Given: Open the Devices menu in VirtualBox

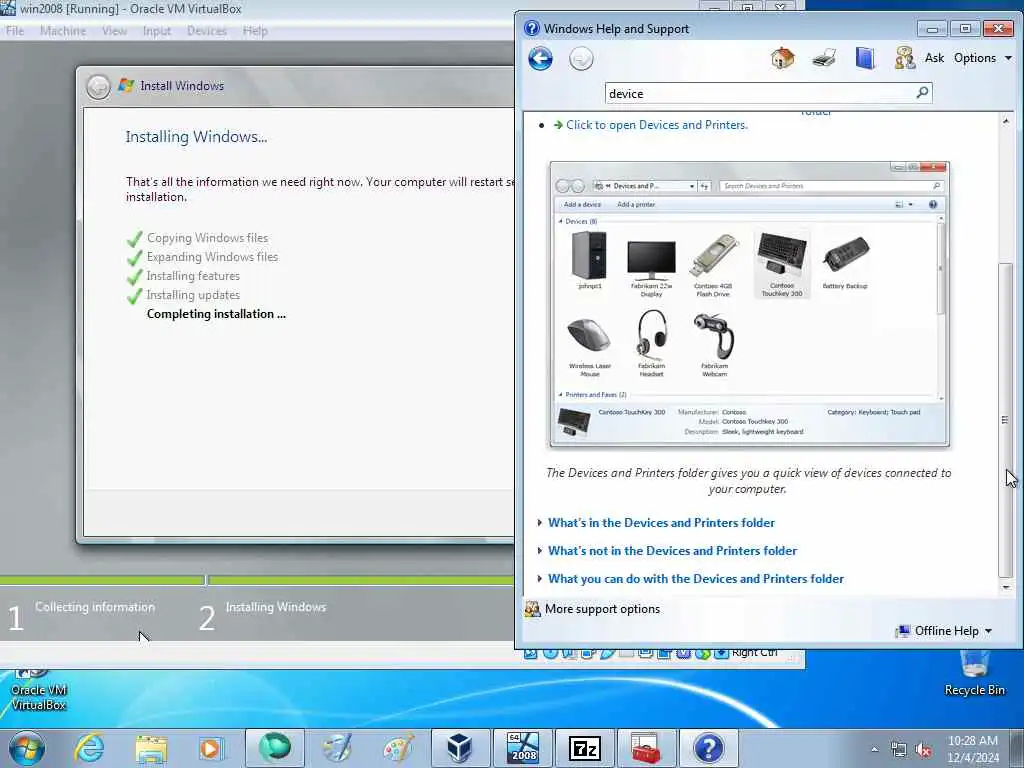Looking at the screenshot, I should (206, 31).
